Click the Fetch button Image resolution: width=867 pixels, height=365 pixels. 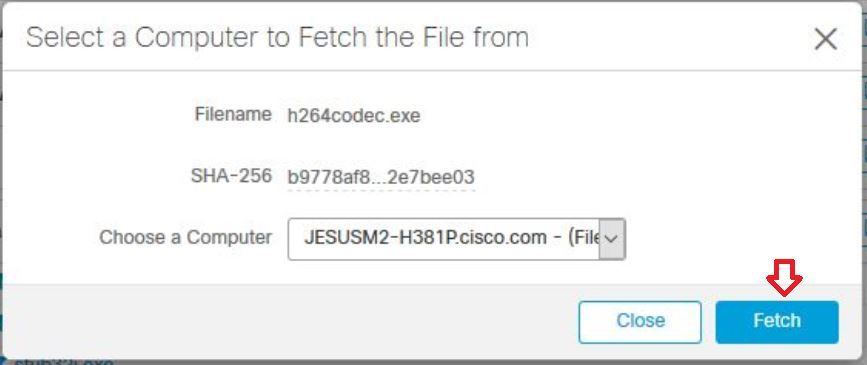777,321
